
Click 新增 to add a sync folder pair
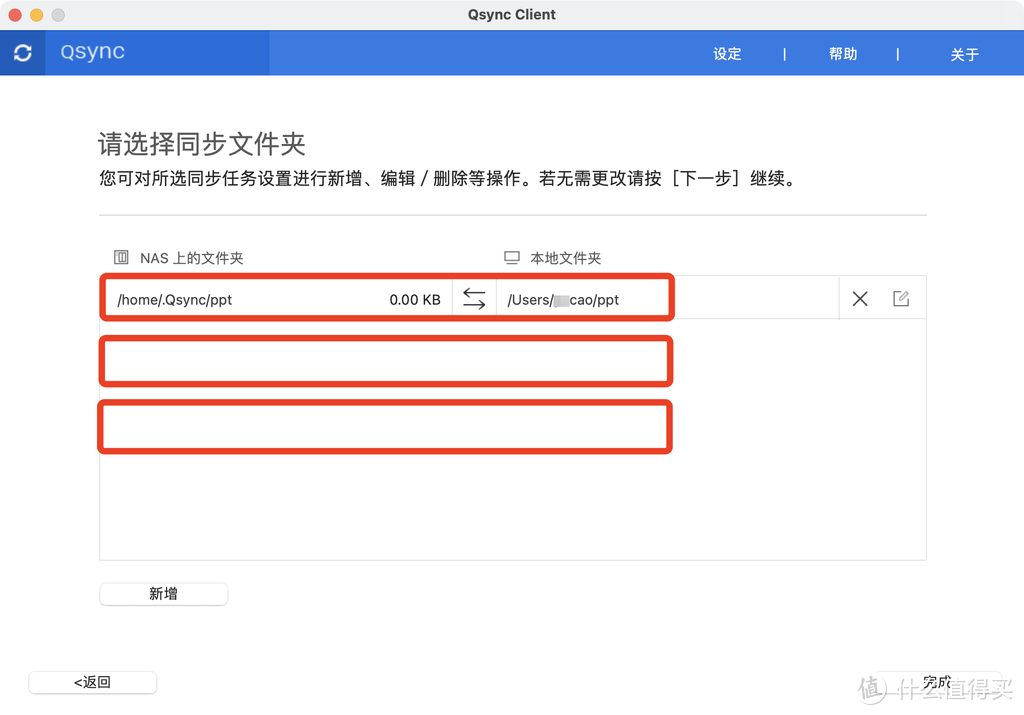[x=163, y=593]
